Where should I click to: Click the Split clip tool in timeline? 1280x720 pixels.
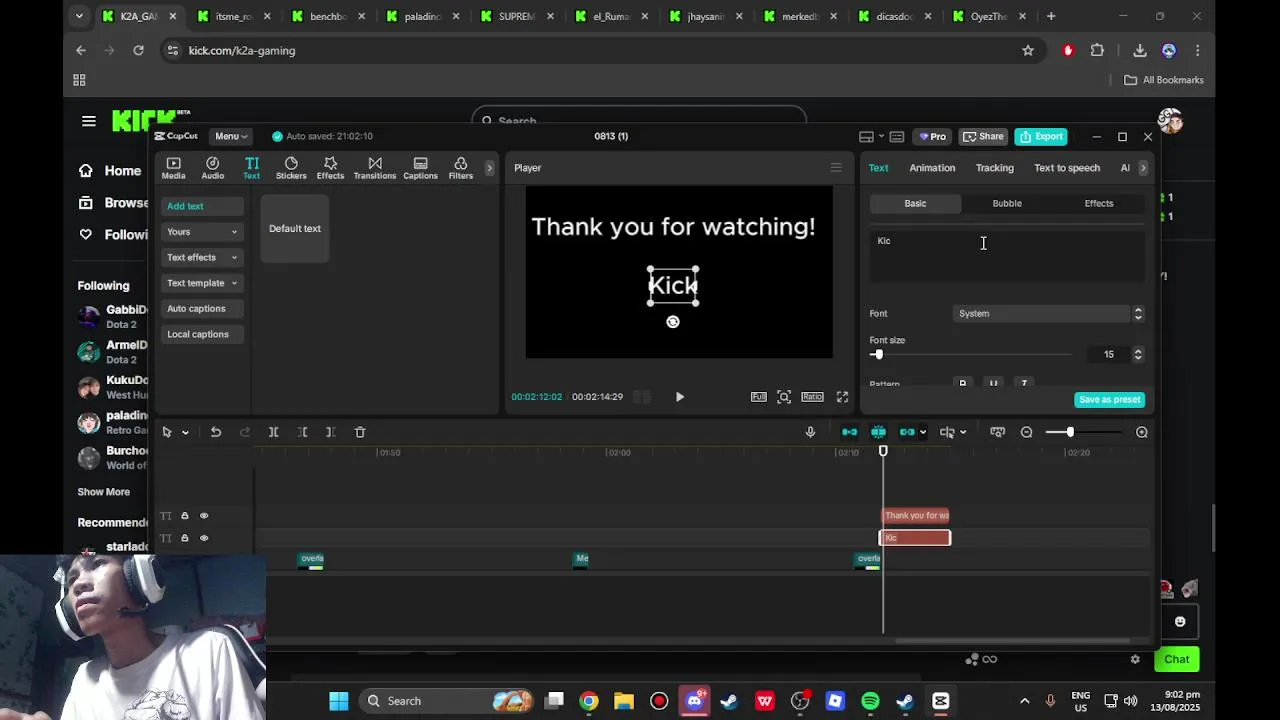click(273, 432)
